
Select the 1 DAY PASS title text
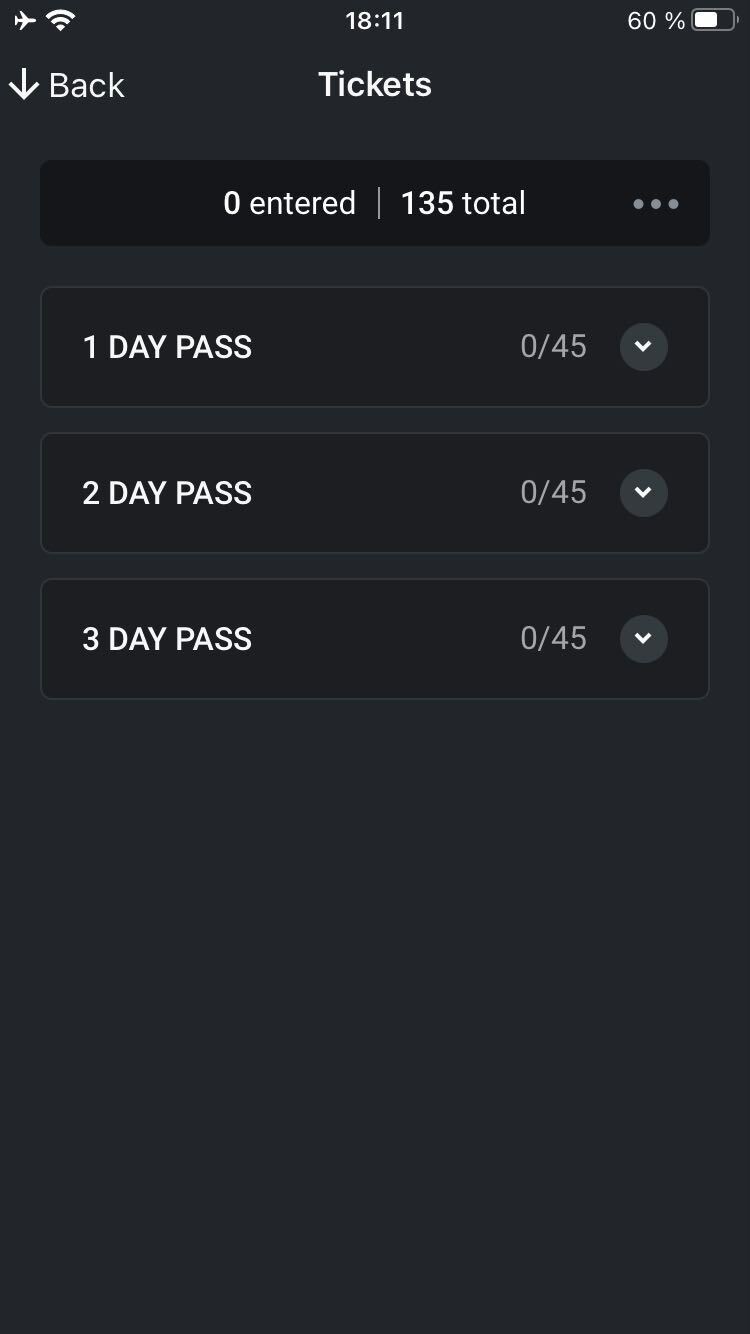click(x=167, y=347)
